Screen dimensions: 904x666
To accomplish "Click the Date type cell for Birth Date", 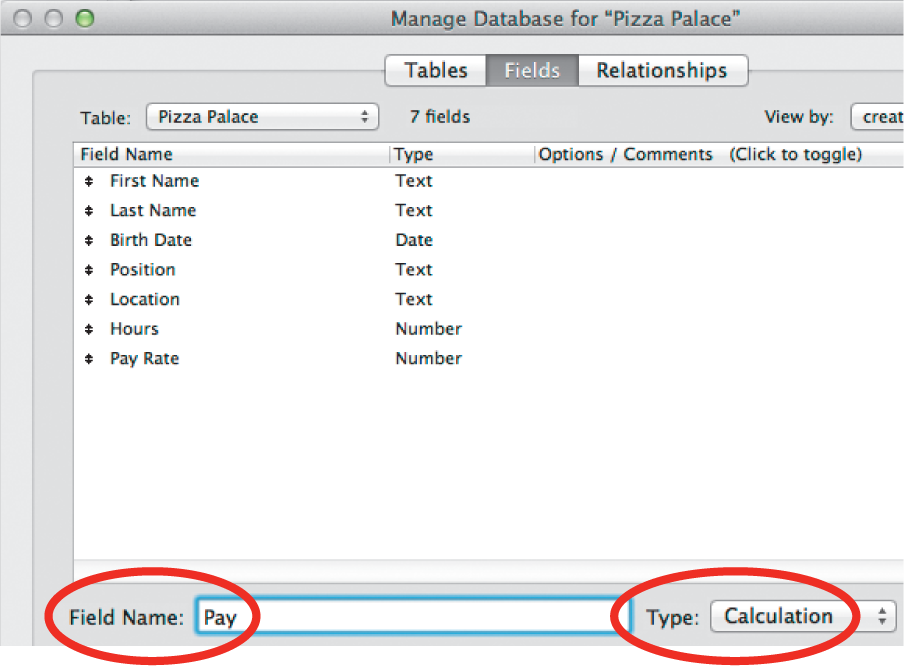I will pyautogui.click(x=414, y=240).
